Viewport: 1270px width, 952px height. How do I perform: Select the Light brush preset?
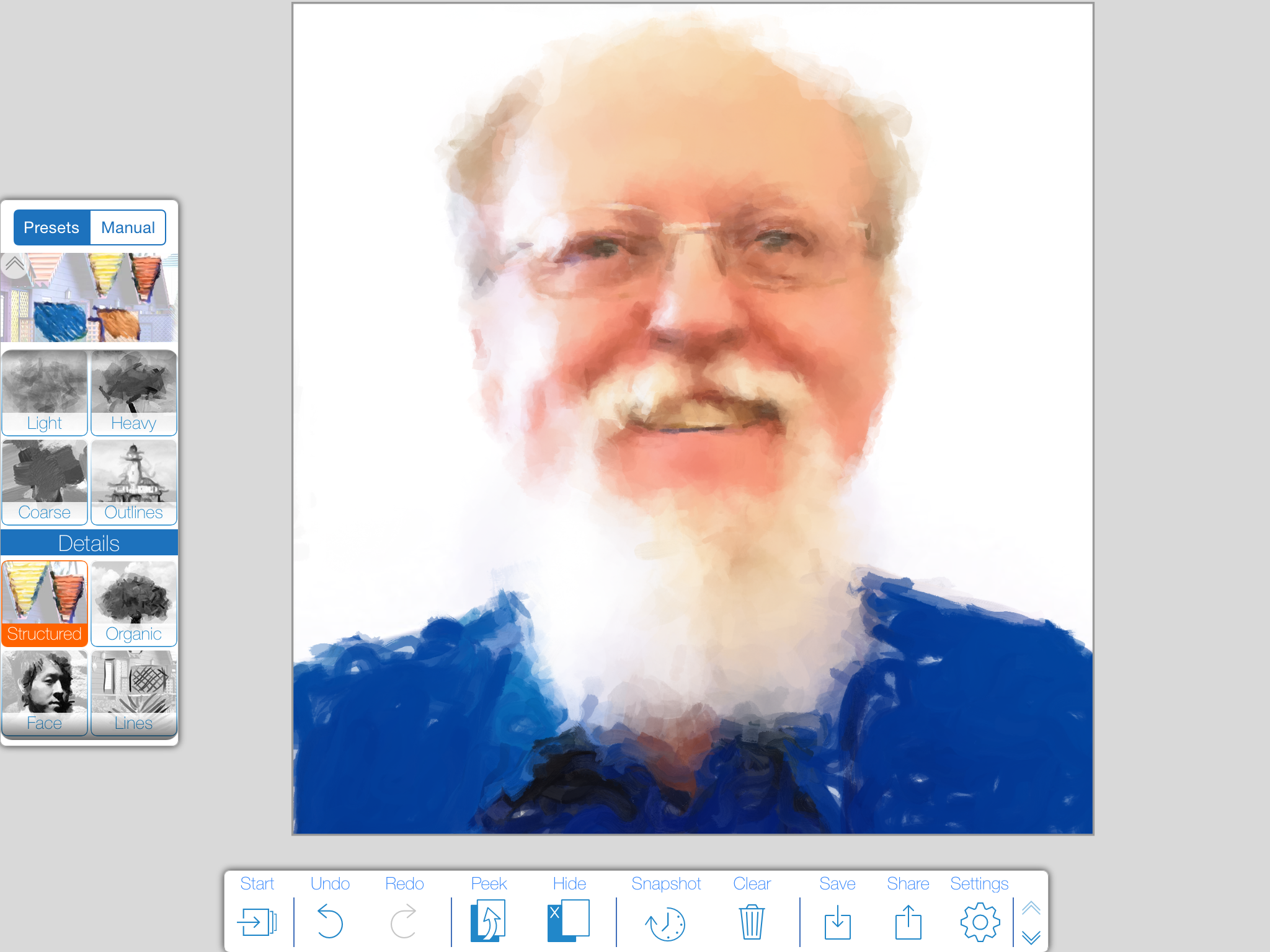coord(45,393)
